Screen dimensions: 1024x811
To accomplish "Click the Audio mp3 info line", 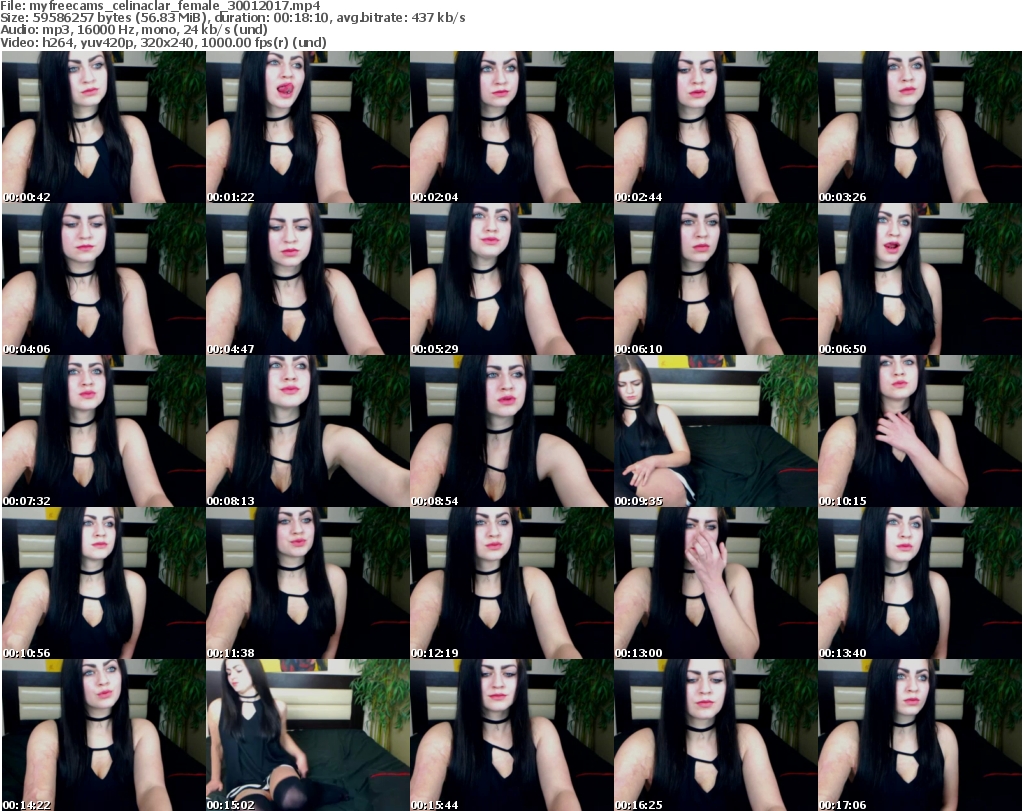I will [x=134, y=30].
